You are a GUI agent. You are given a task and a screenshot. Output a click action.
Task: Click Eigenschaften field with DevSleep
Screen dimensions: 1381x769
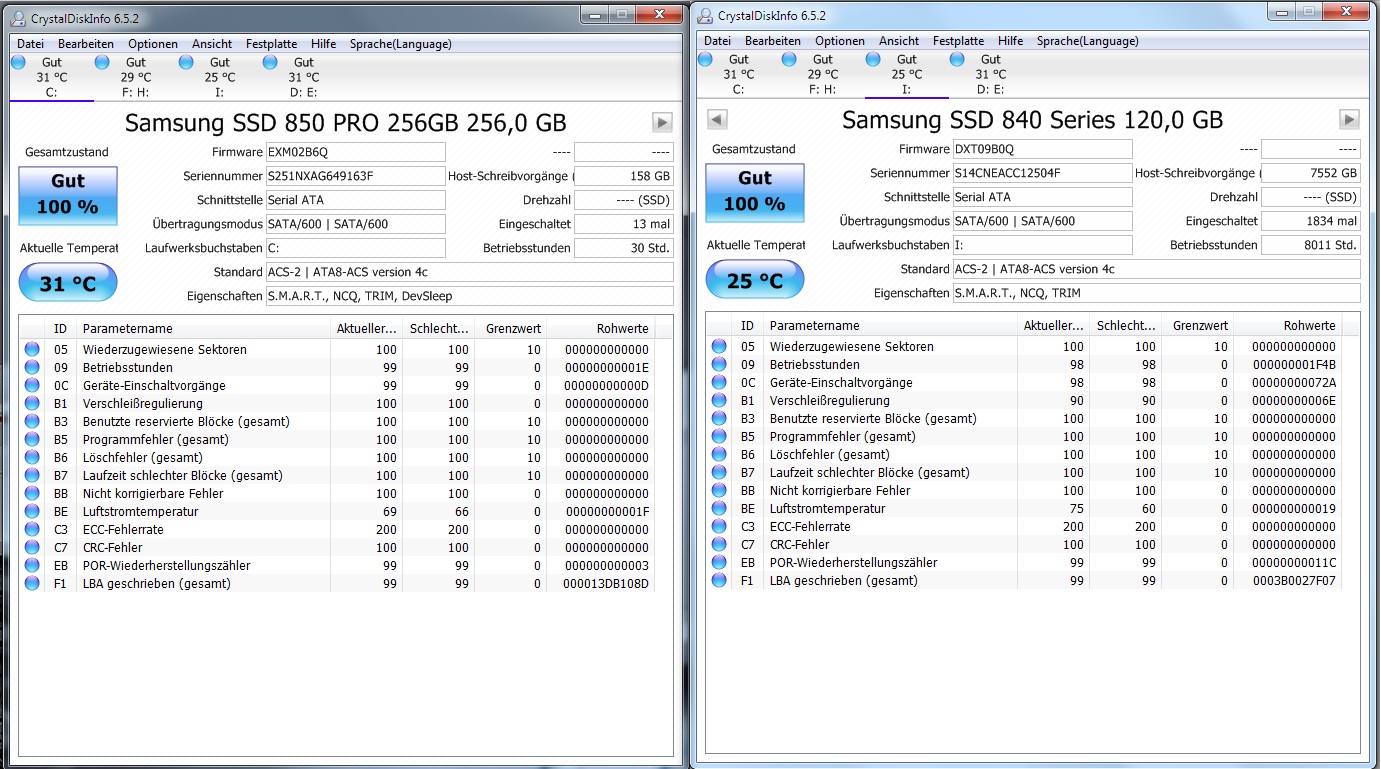(469, 296)
